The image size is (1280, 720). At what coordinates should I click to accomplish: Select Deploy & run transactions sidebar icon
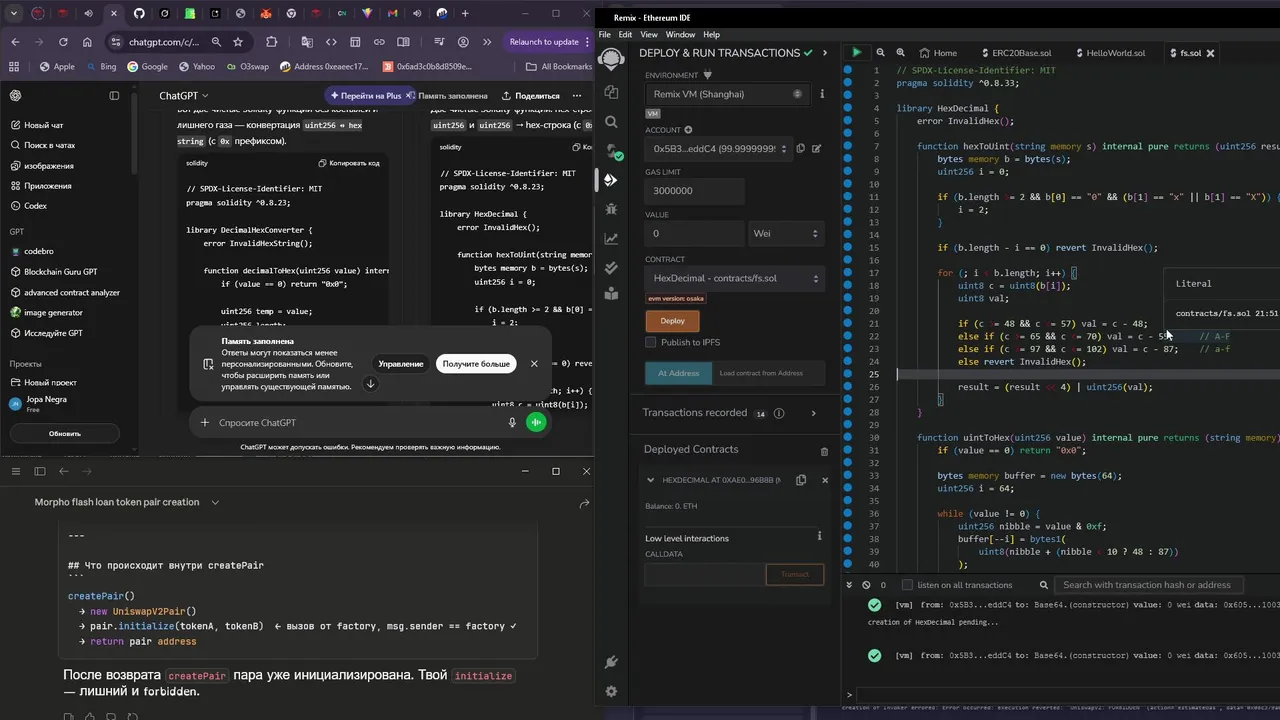(x=611, y=180)
